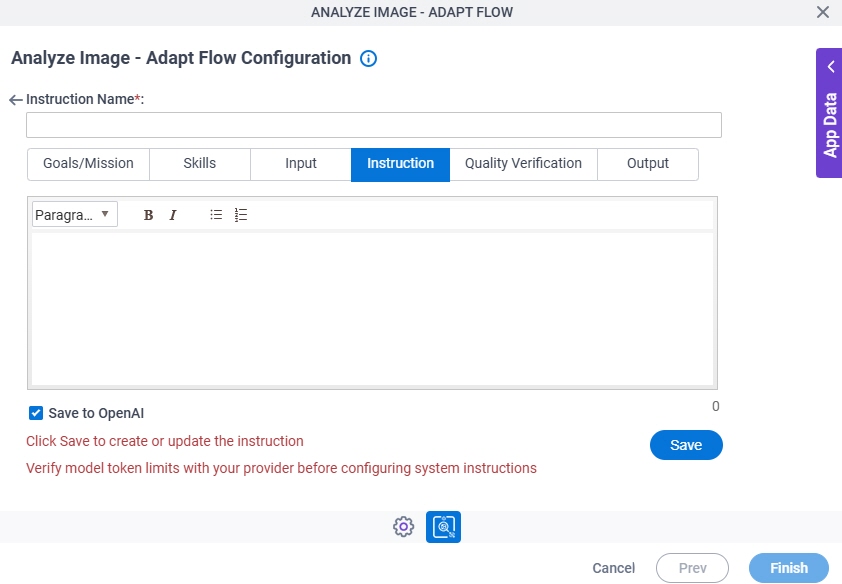Click the 'Click Save to create or update' message
The height and width of the screenshot is (584, 842).
click(165, 441)
